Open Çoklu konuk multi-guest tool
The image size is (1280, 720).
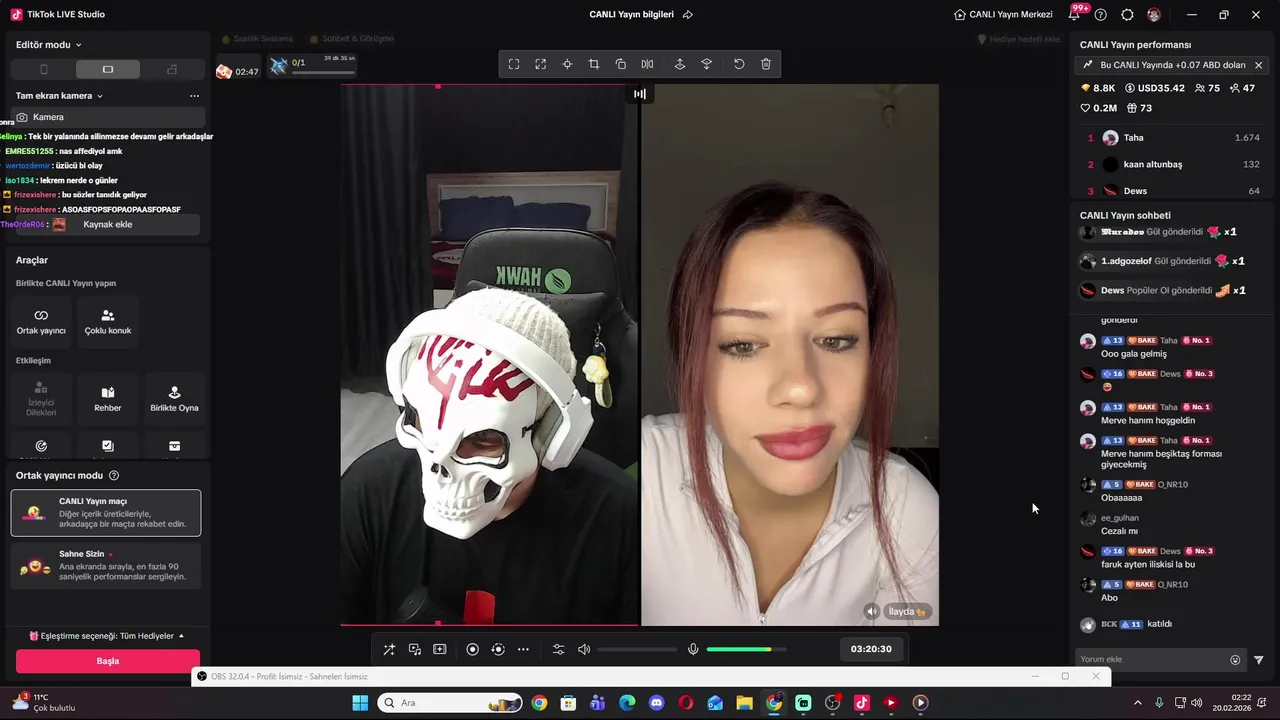pos(108,321)
